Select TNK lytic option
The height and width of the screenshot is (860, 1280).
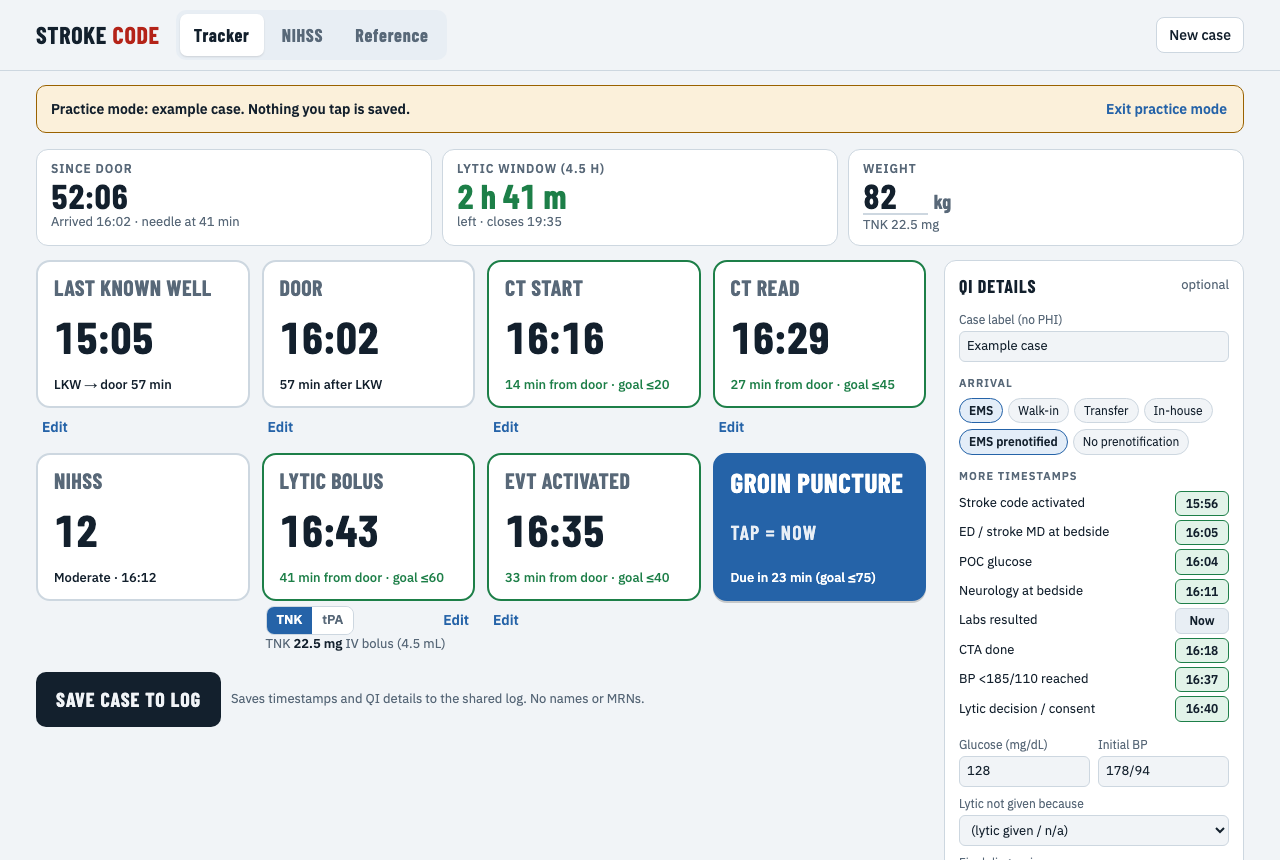pos(289,620)
